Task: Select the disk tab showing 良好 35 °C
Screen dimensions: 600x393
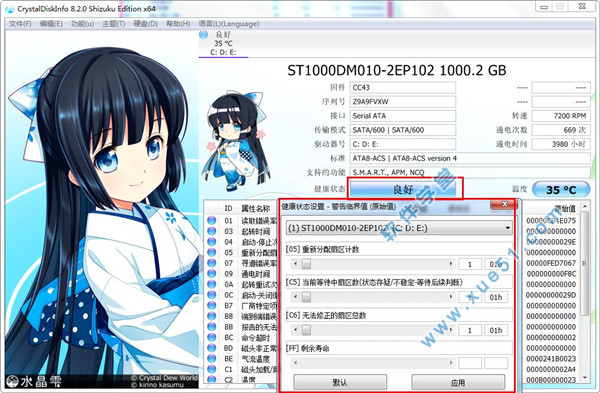Action: pyautogui.click(x=223, y=43)
